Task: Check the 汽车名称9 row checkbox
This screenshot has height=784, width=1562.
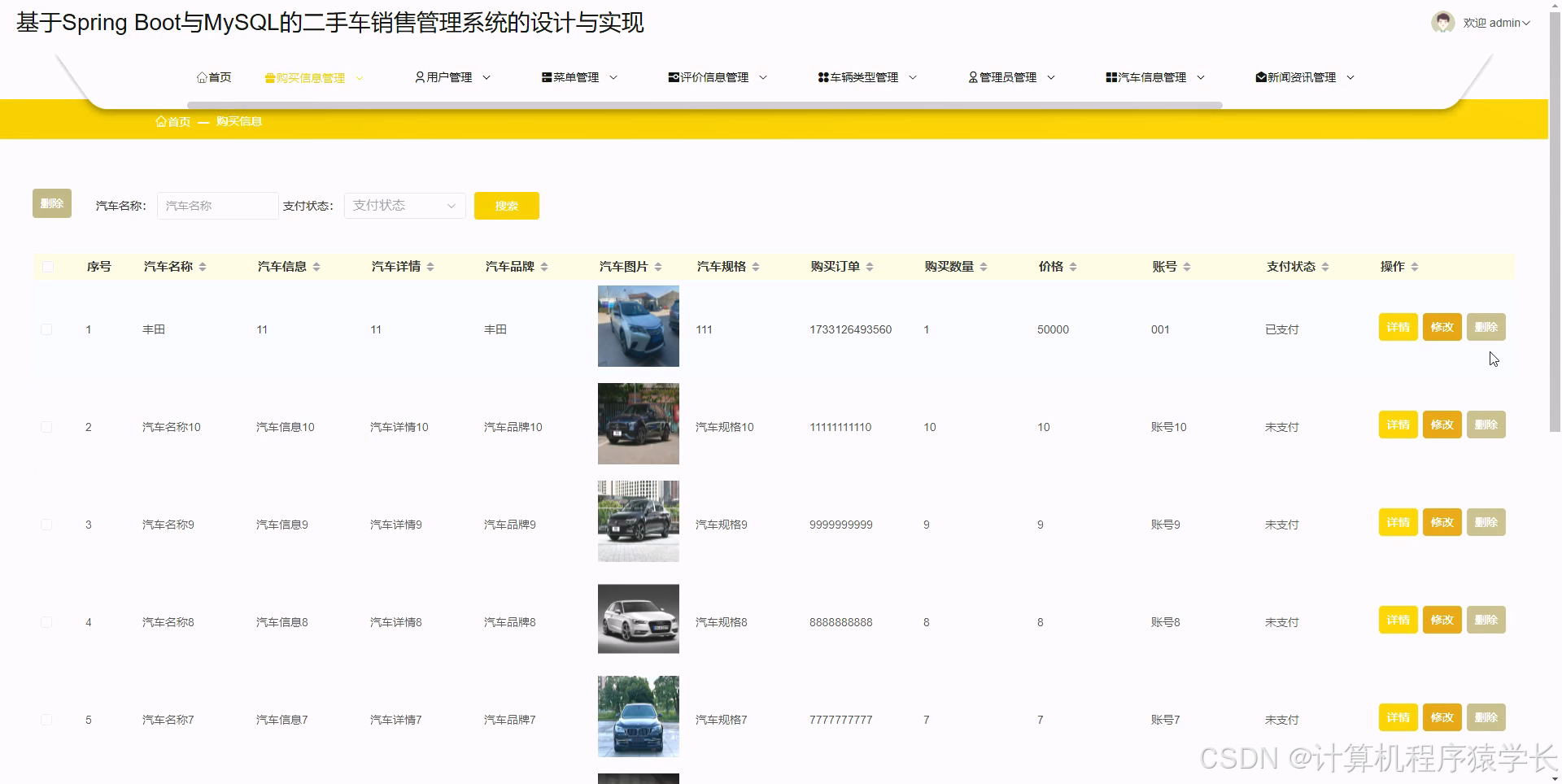Action: (x=46, y=525)
